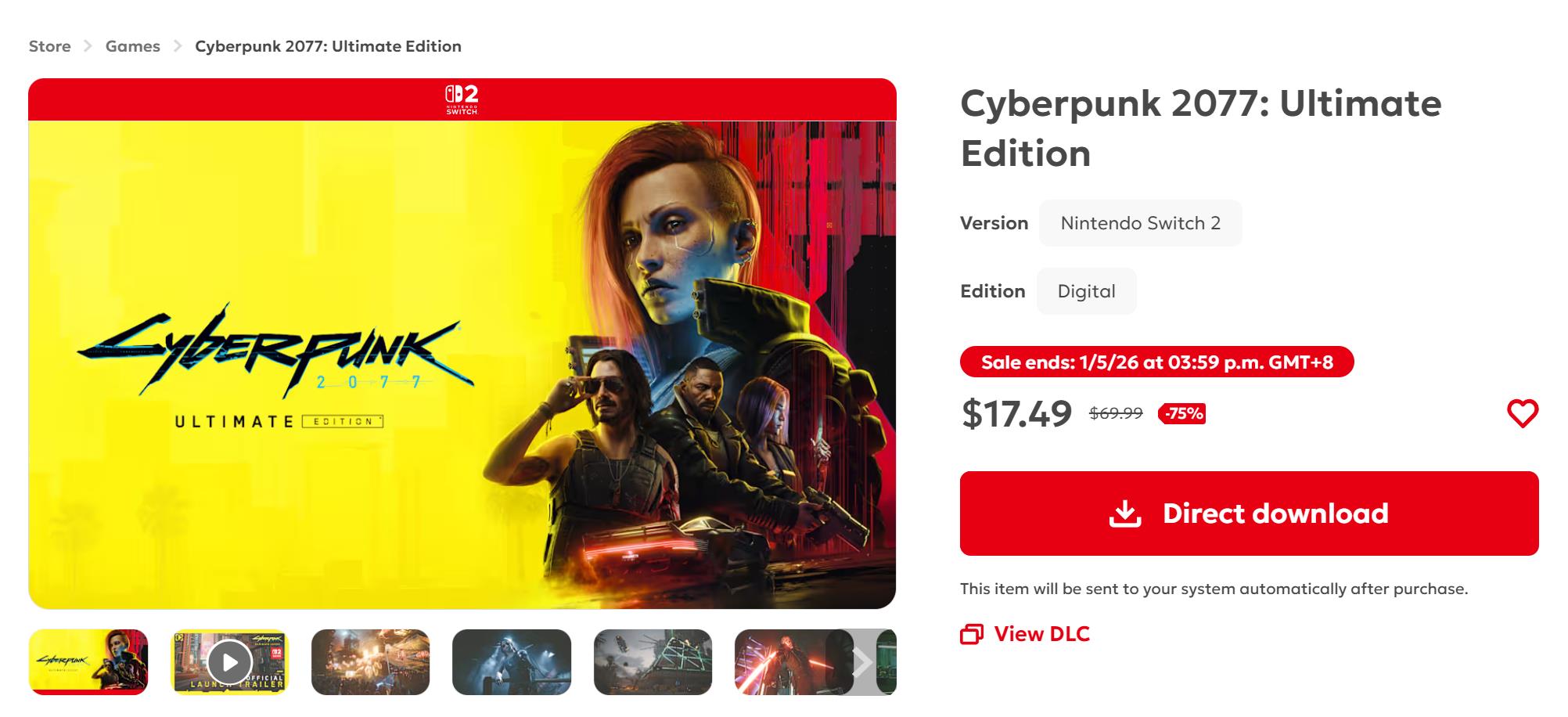The height and width of the screenshot is (717, 1568).
Task: Open the View DLC link
Action: (x=1041, y=634)
